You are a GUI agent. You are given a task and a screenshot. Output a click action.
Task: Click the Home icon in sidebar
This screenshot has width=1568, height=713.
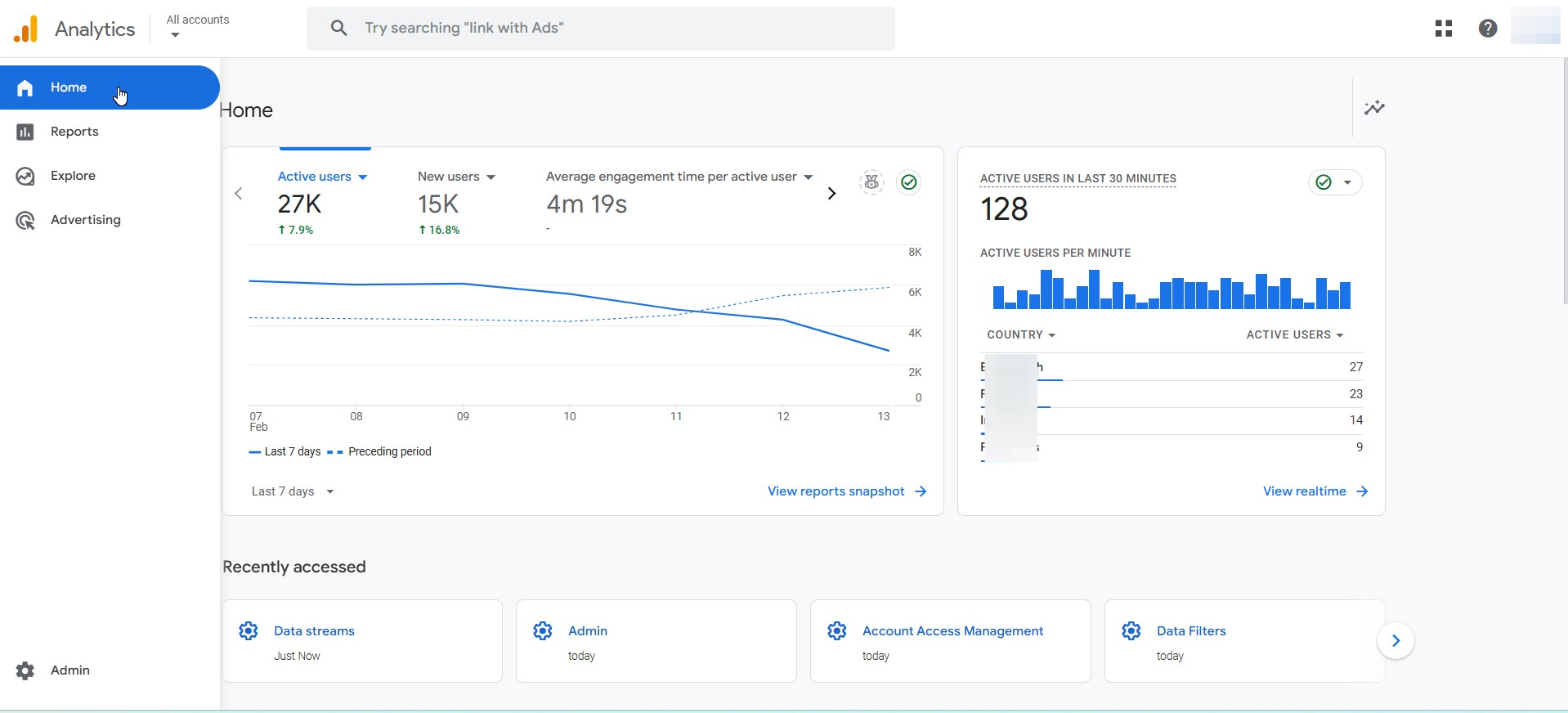25,87
